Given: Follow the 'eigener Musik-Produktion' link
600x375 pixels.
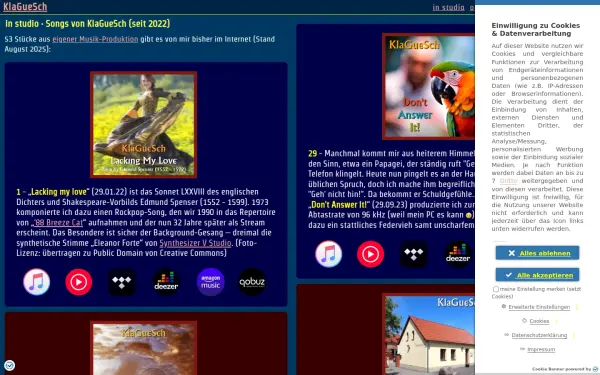Looking at the screenshot, I should click(x=95, y=39).
